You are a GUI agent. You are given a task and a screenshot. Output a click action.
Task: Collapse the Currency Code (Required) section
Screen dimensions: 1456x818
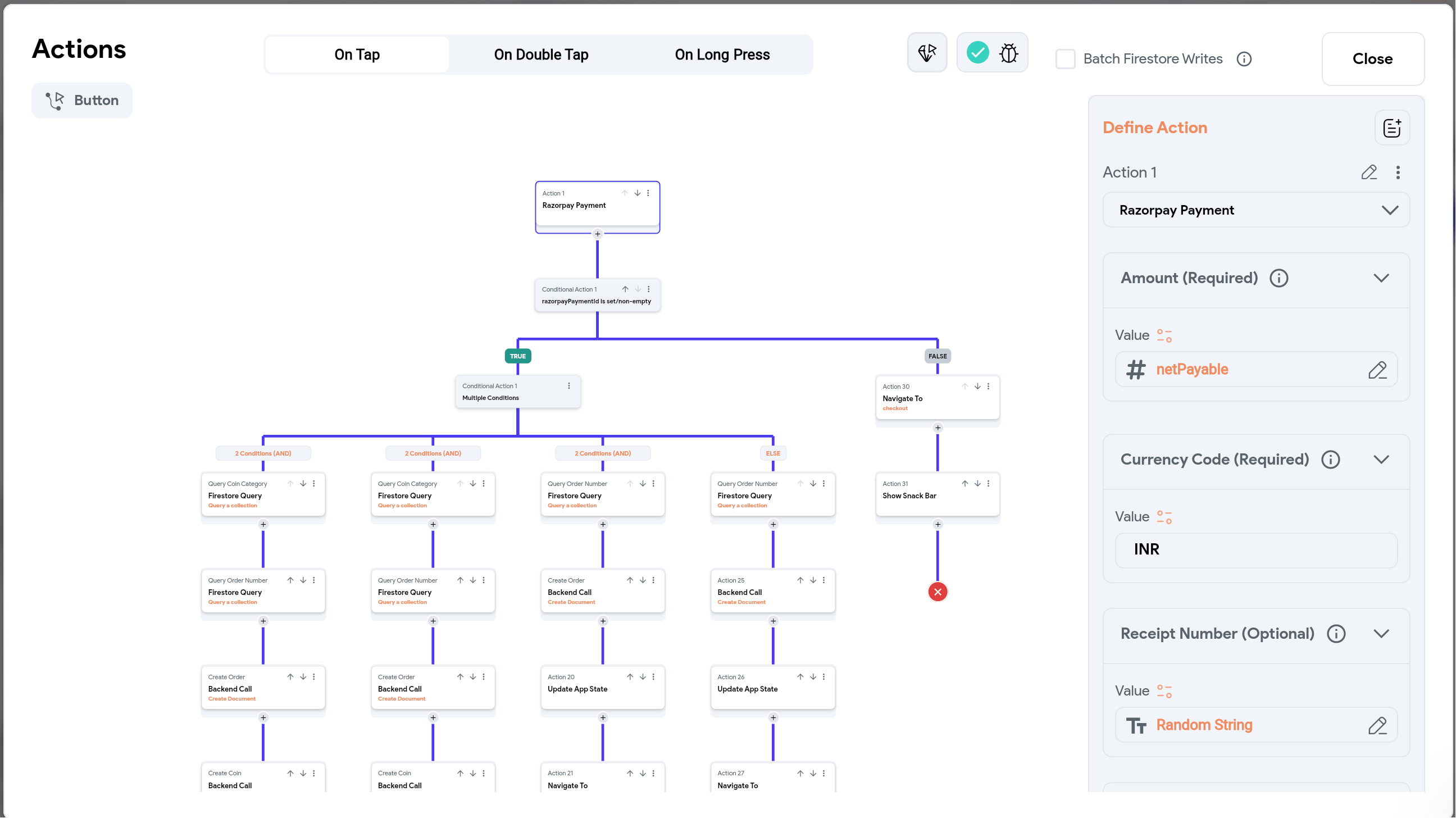[x=1381, y=460]
